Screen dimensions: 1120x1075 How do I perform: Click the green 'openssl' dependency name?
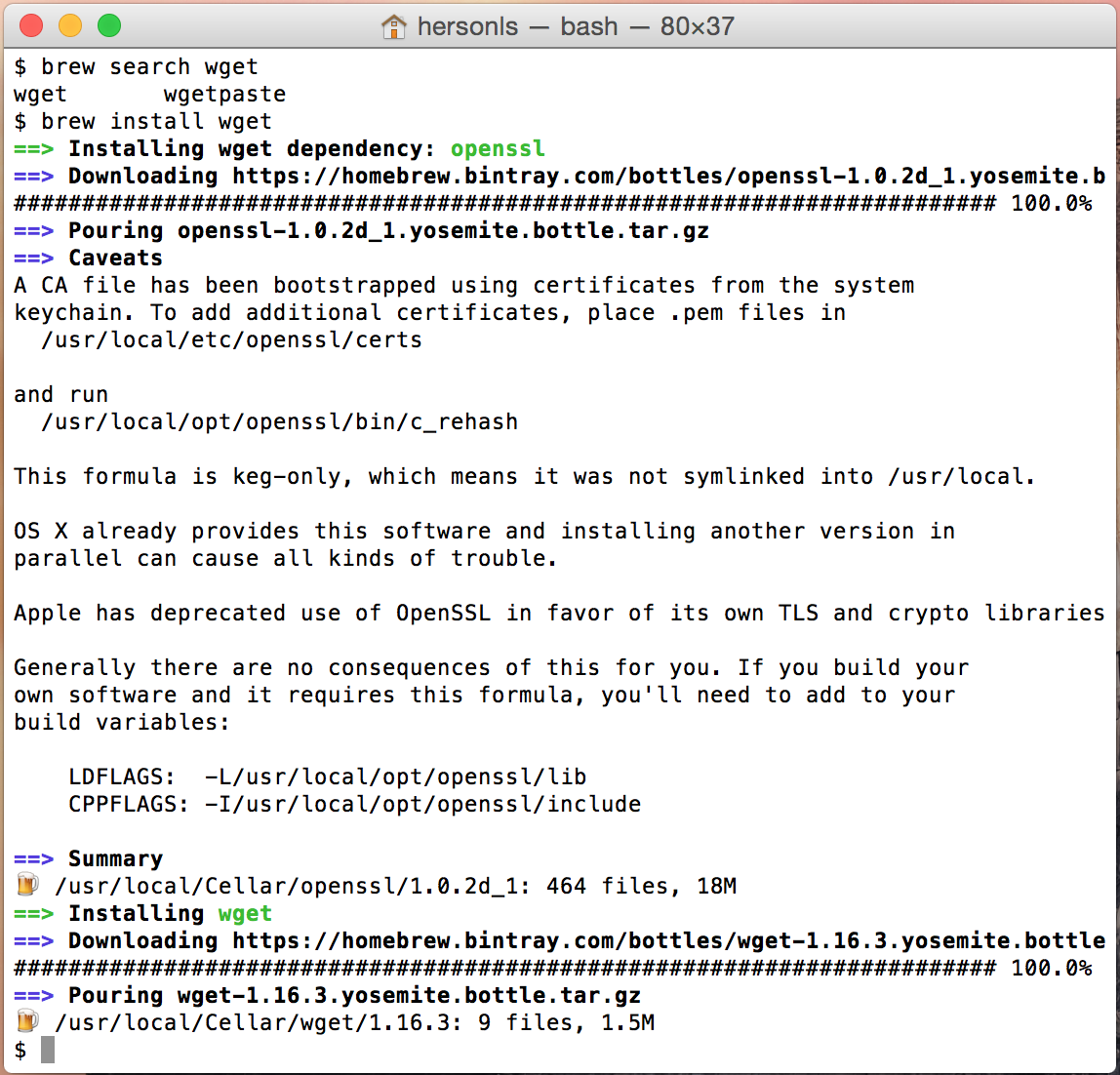coord(498,148)
